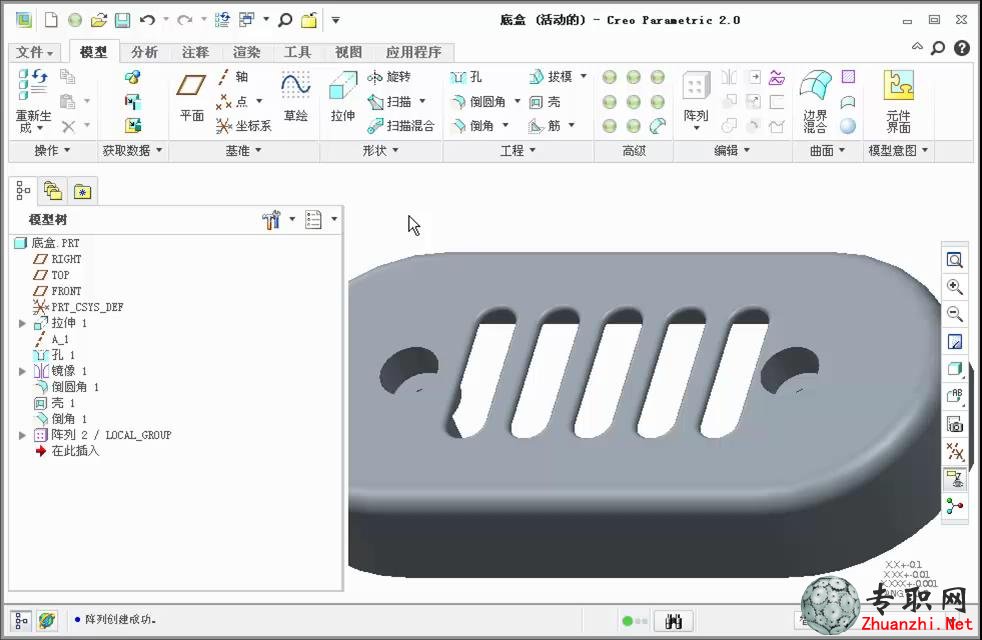Open the 基准 group dropdown
982x640 pixels.
tap(244, 151)
